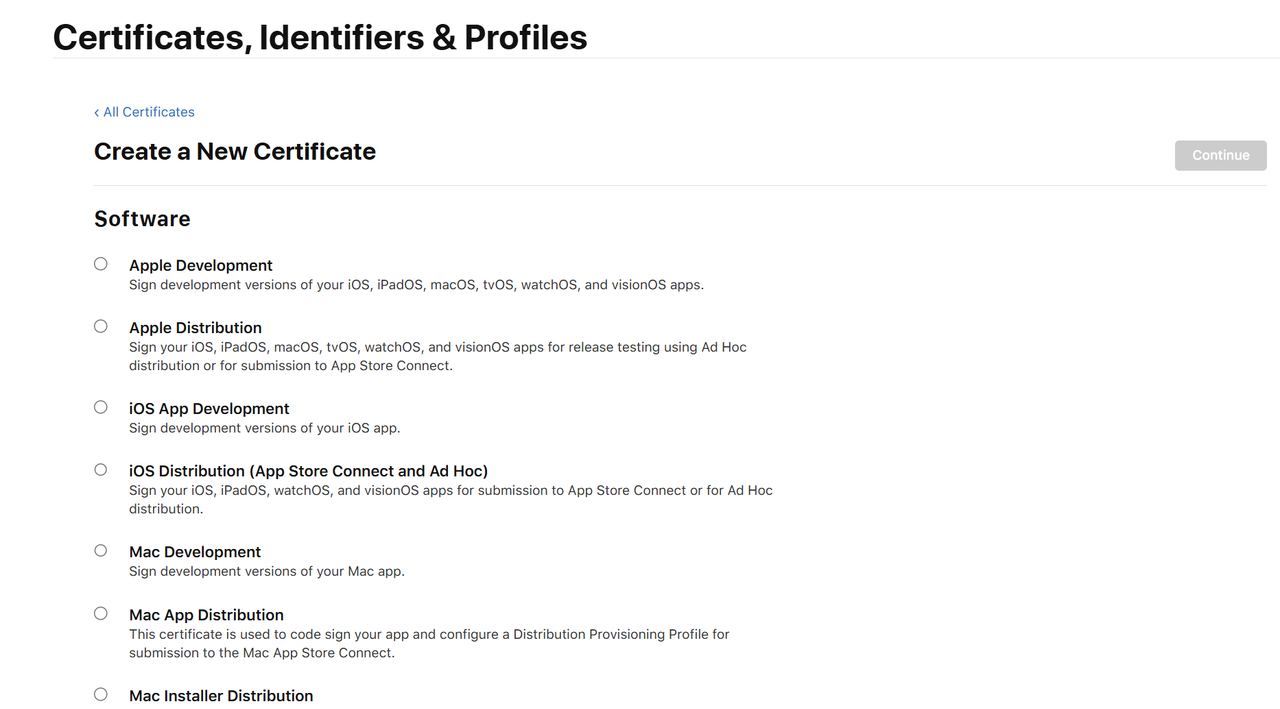Click the Mac Installer Distribution label text
This screenshot has height=709, width=1280.
[x=221, y=696]
